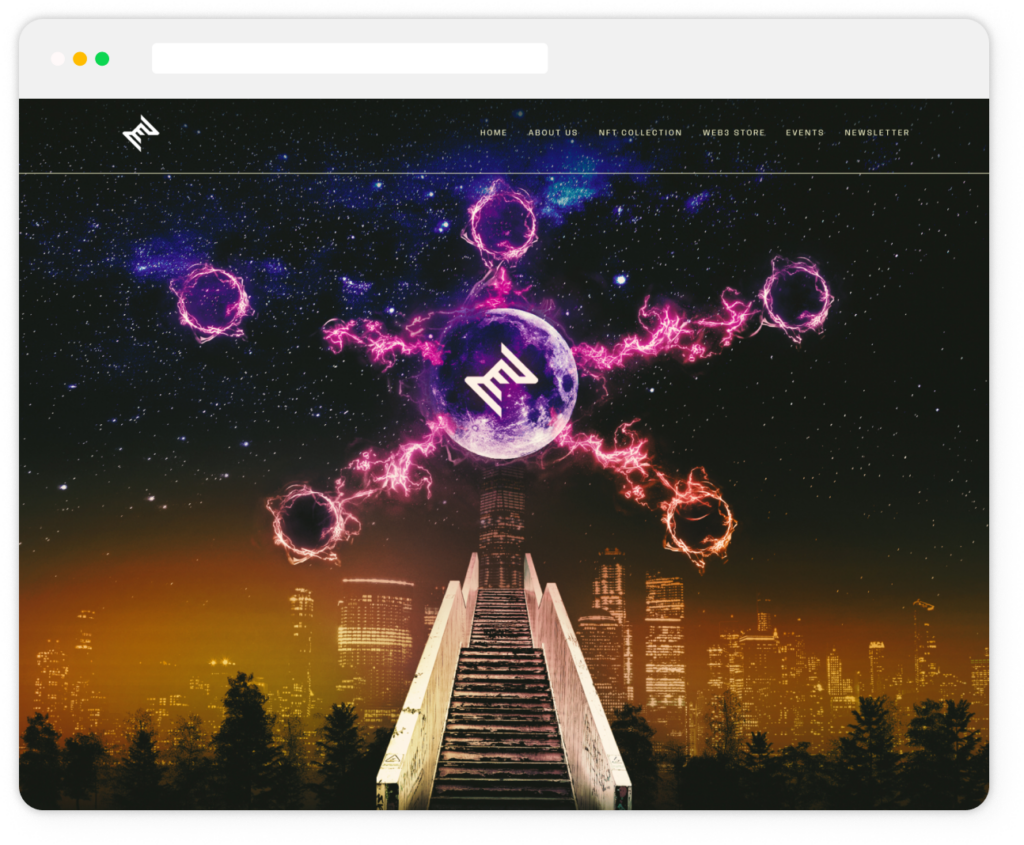Visit the Web3 Store link
1024x845 pixels.
click(734, 133)
